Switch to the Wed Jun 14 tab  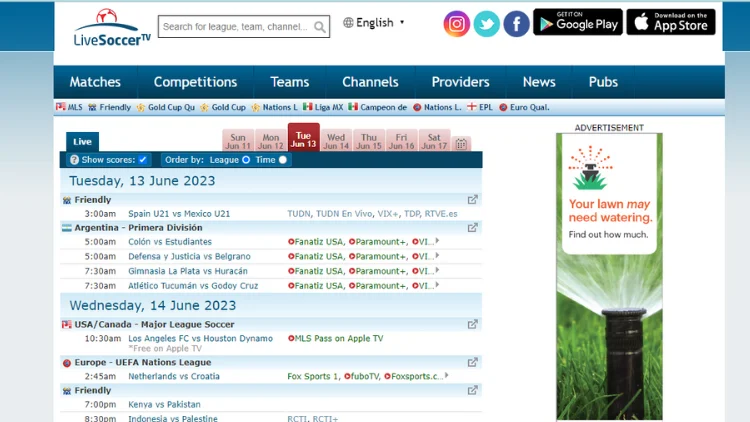(x=336, y=141)
